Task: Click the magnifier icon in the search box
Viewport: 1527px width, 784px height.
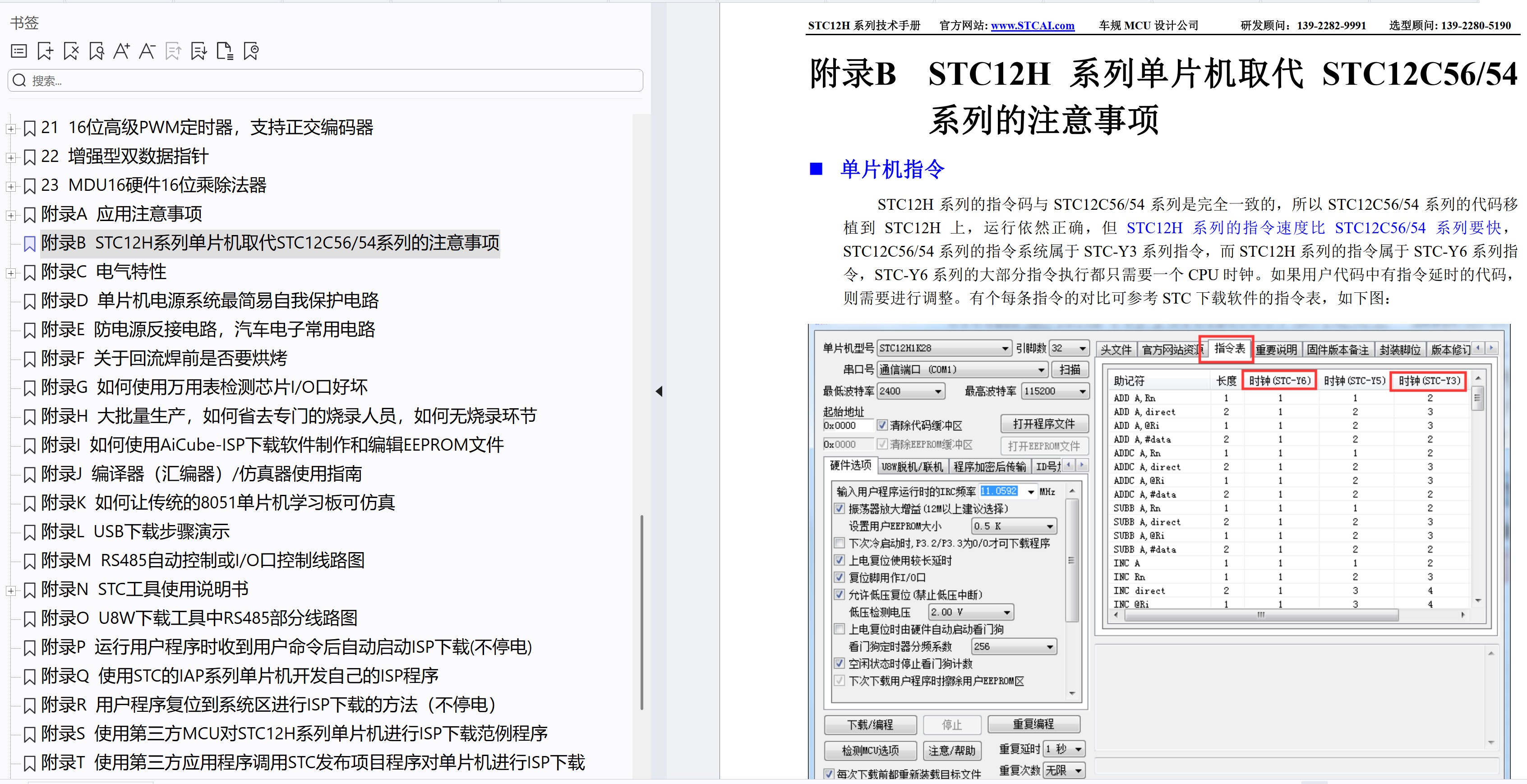Action: (19, 81)
